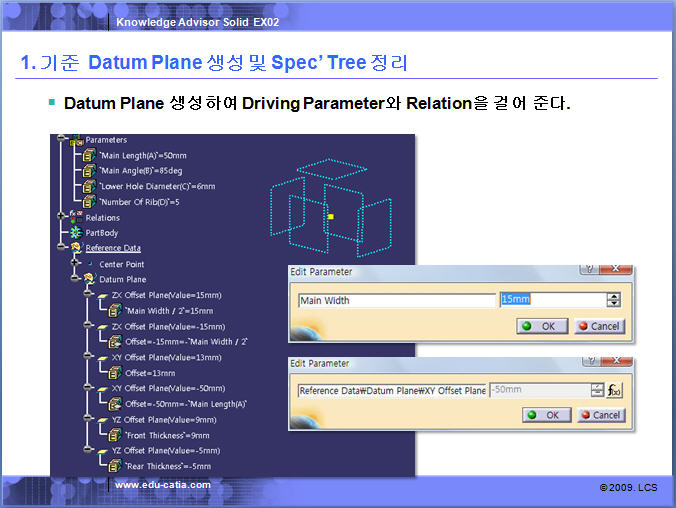Click help button on Main Width dialog
Viewport: 676px width, 508px height.
click(x=590, y=271)
